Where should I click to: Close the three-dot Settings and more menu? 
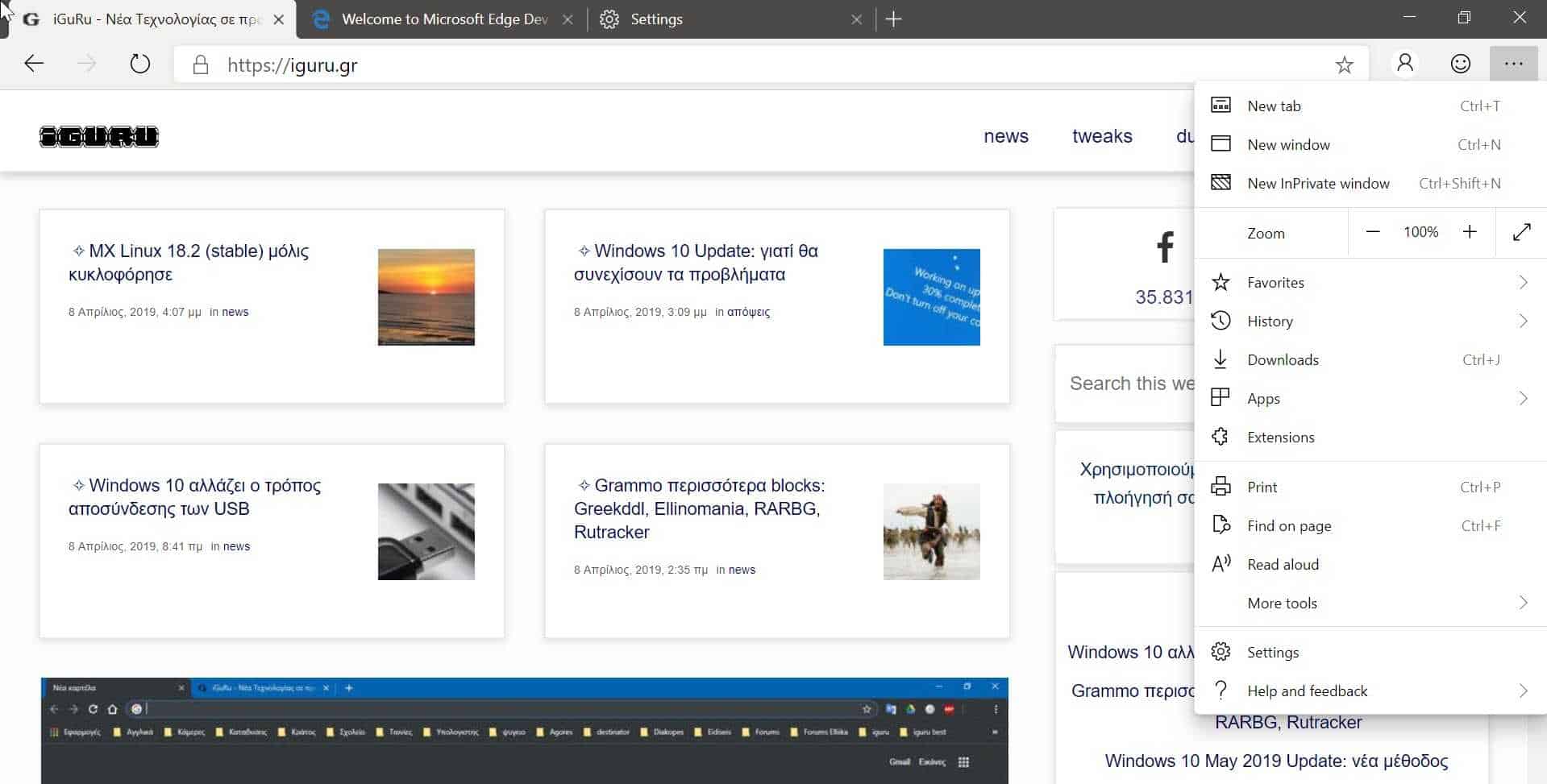coord(1513,63)
